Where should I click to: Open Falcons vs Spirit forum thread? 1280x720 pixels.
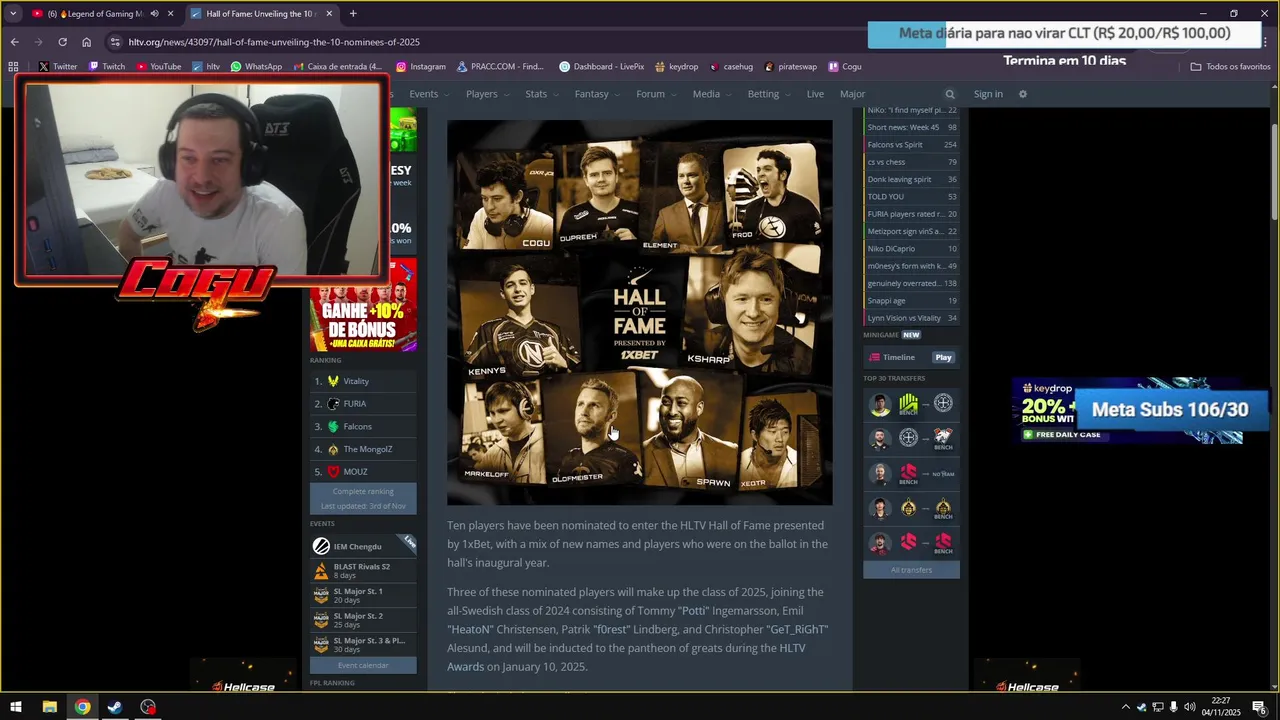pos(911,145)
